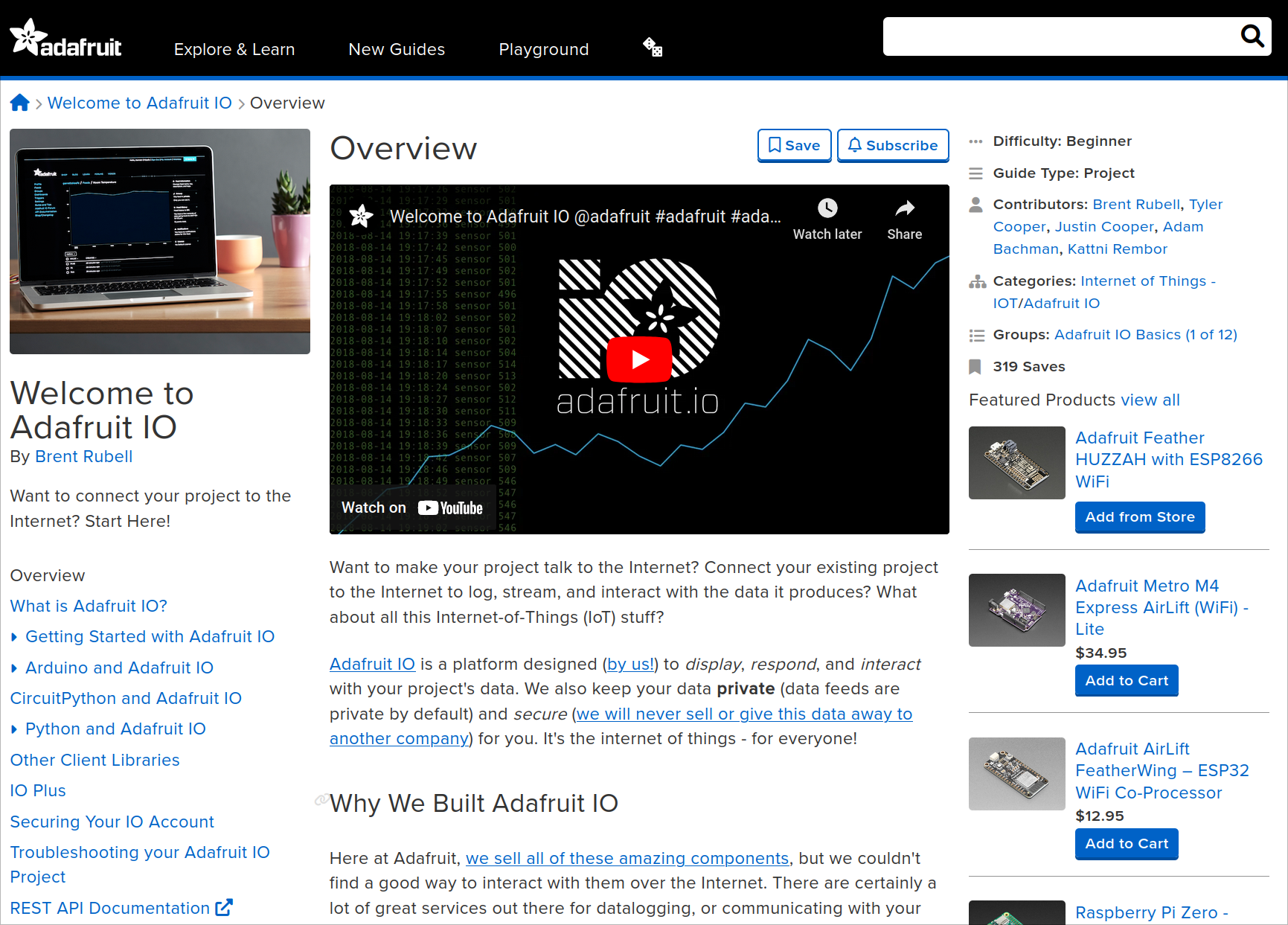Open Raspberry Pi Zero product link

(x=1152, y=912)
